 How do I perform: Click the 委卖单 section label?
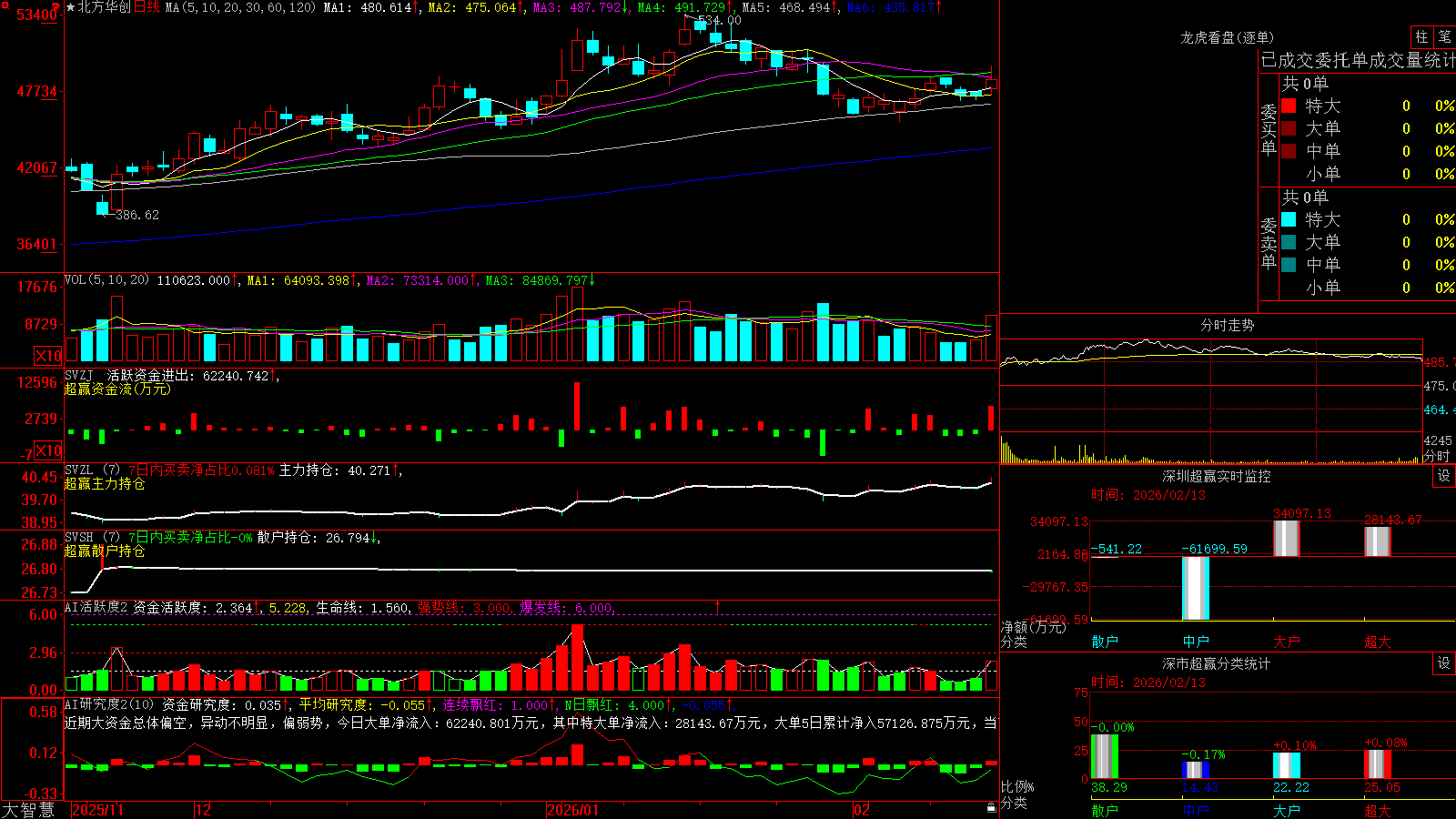coord(1269,243)
